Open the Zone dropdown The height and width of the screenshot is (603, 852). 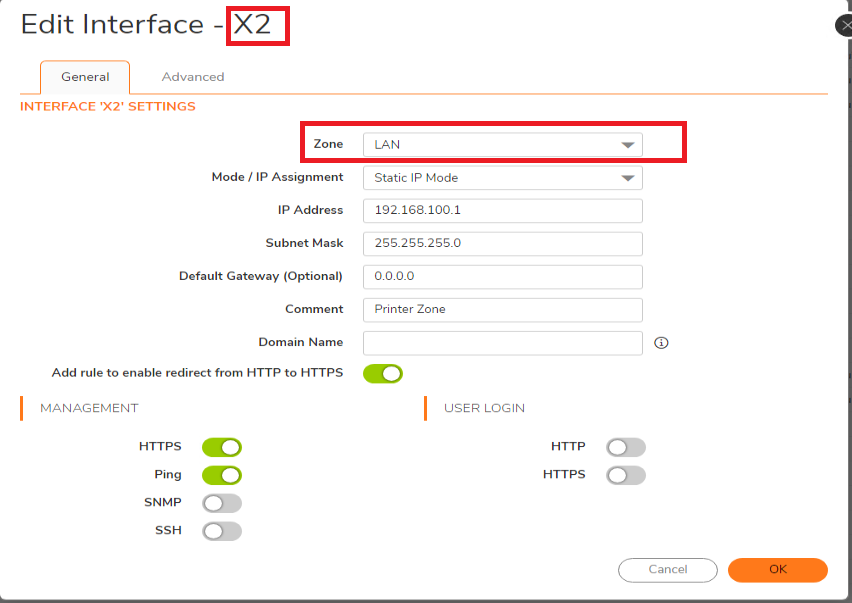[502, 145]
